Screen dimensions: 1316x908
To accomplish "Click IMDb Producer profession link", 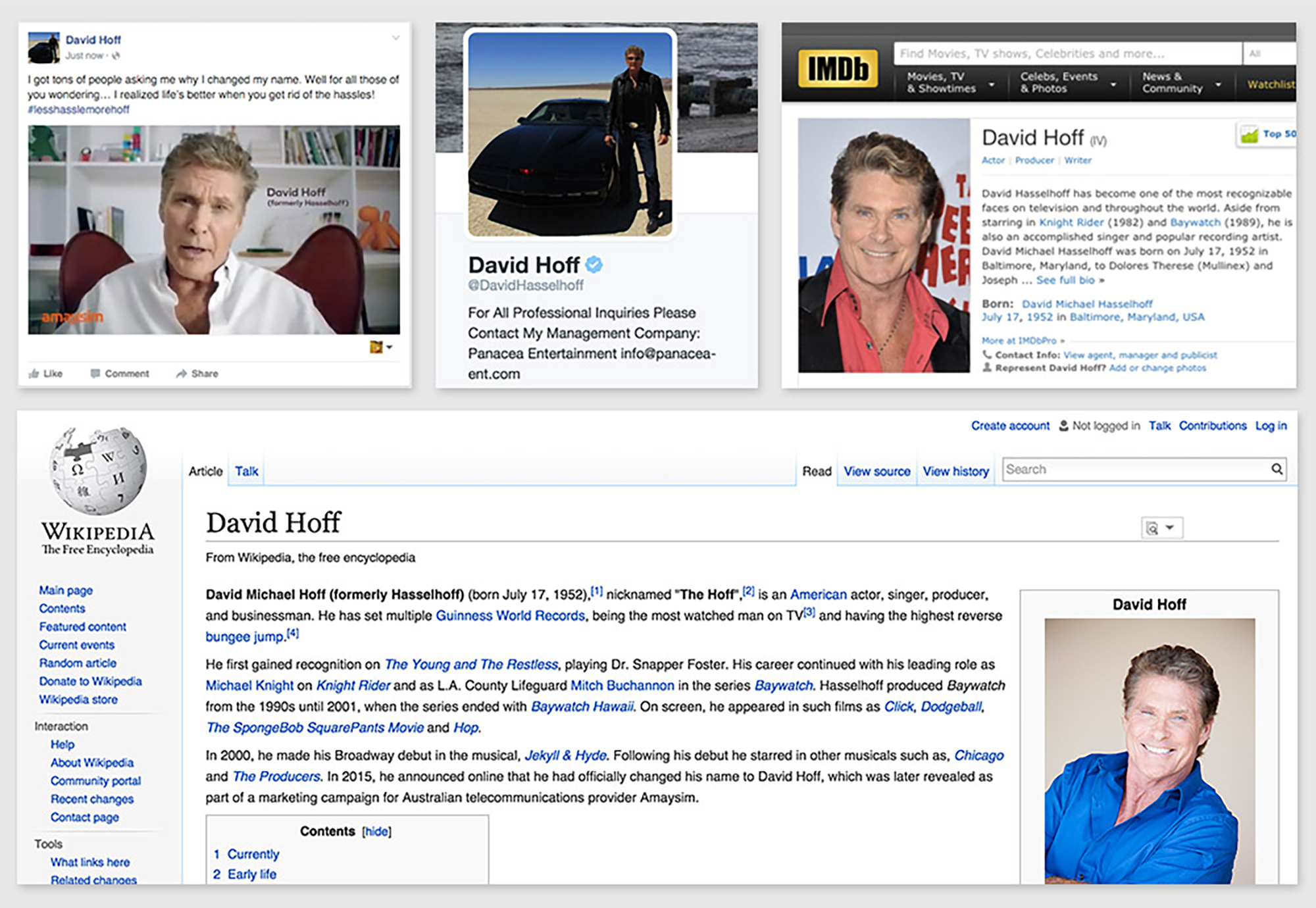I will click(1034, 160).
